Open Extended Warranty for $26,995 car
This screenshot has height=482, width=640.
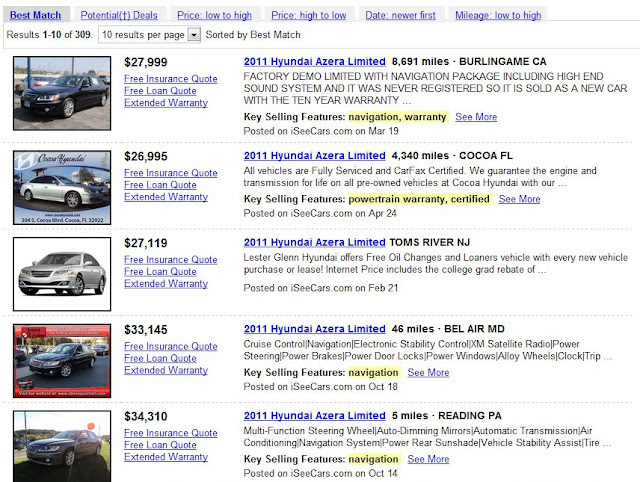click(x=166, y=197)
